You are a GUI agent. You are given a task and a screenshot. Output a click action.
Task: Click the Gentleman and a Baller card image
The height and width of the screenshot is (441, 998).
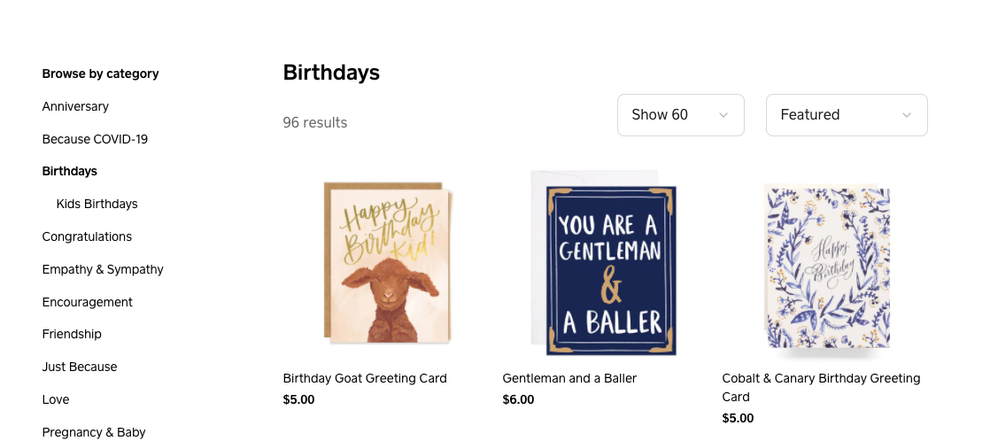coord(607,264)
